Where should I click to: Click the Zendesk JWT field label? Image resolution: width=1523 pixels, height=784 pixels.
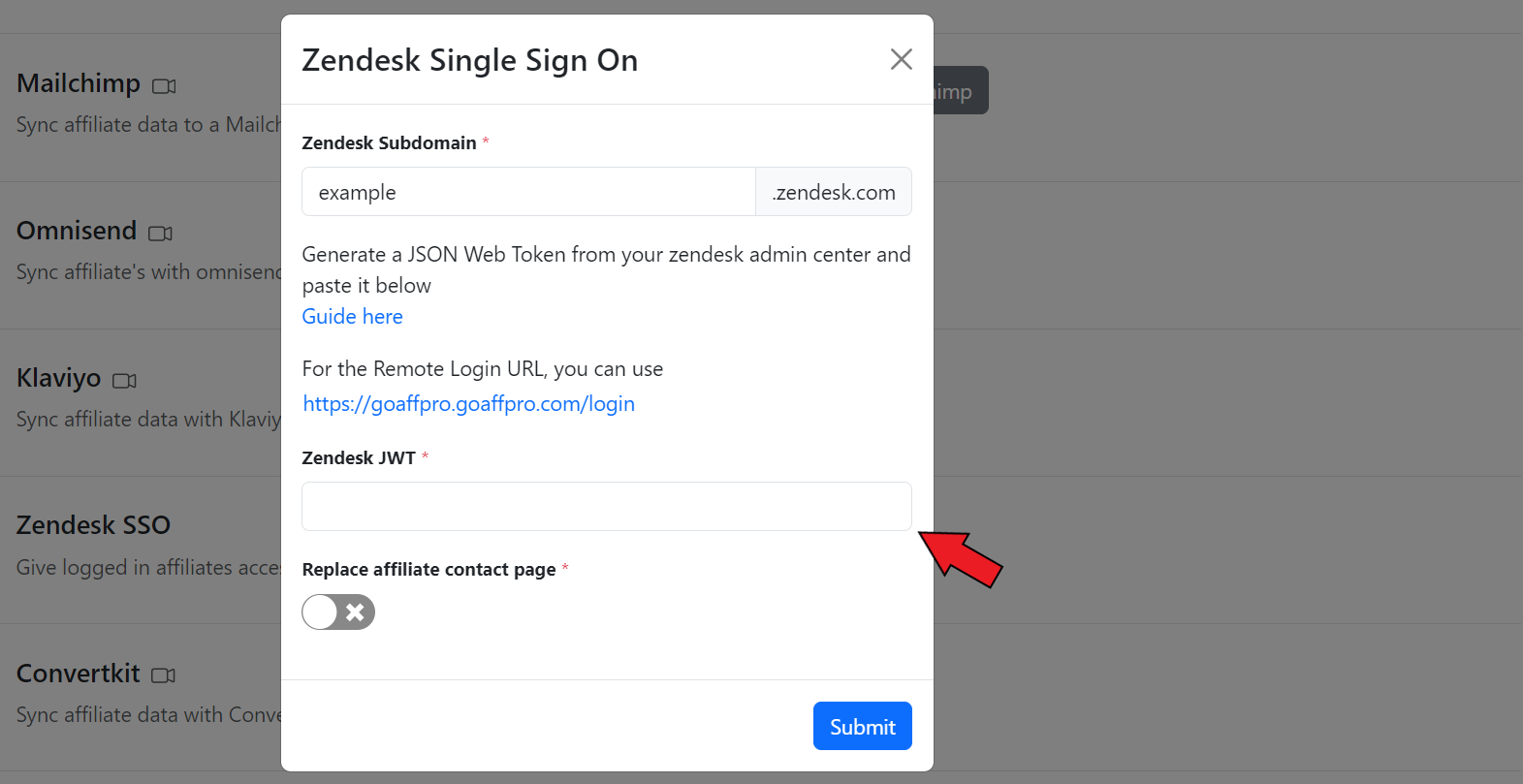click(359, 457)
